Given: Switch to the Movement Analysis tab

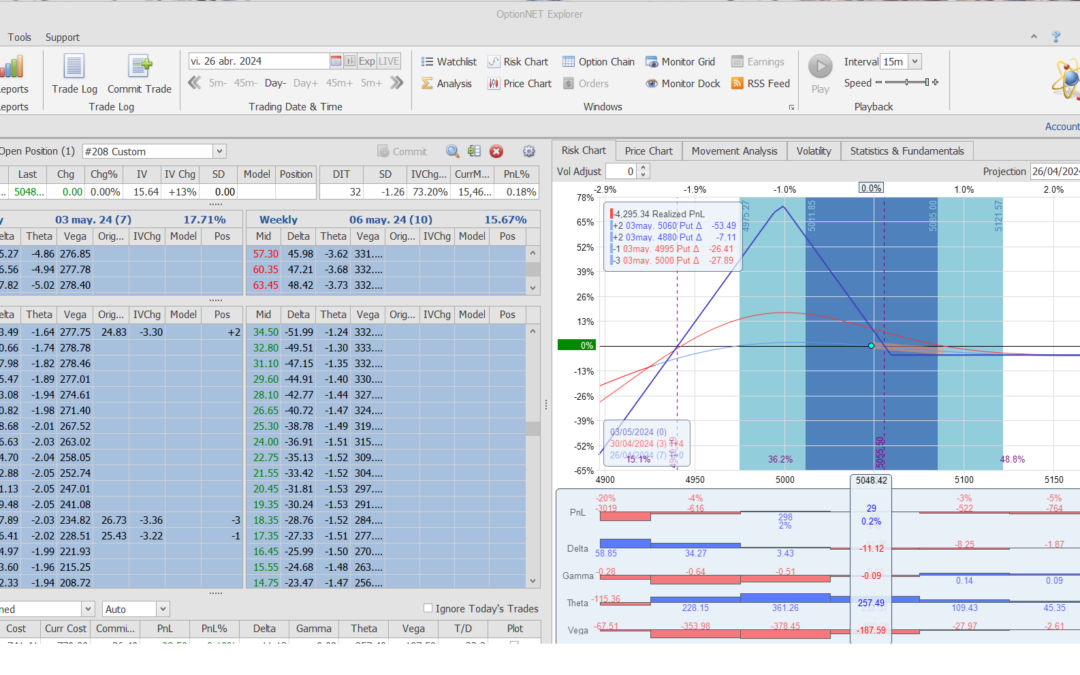Looking at the screenshot, I should coord(734,151).
